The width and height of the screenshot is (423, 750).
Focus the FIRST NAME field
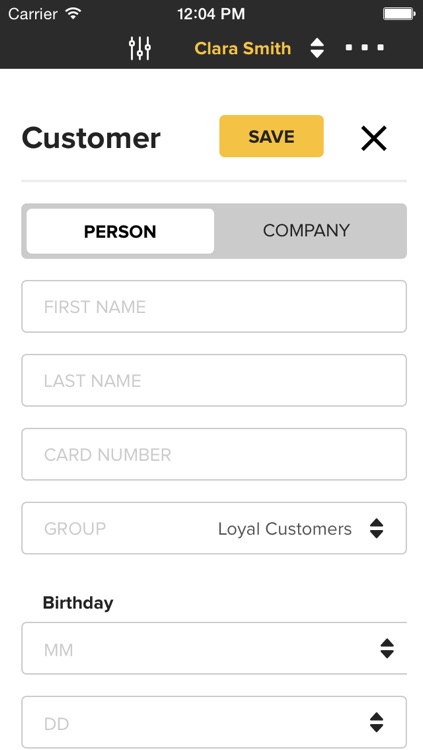(214, 307)
